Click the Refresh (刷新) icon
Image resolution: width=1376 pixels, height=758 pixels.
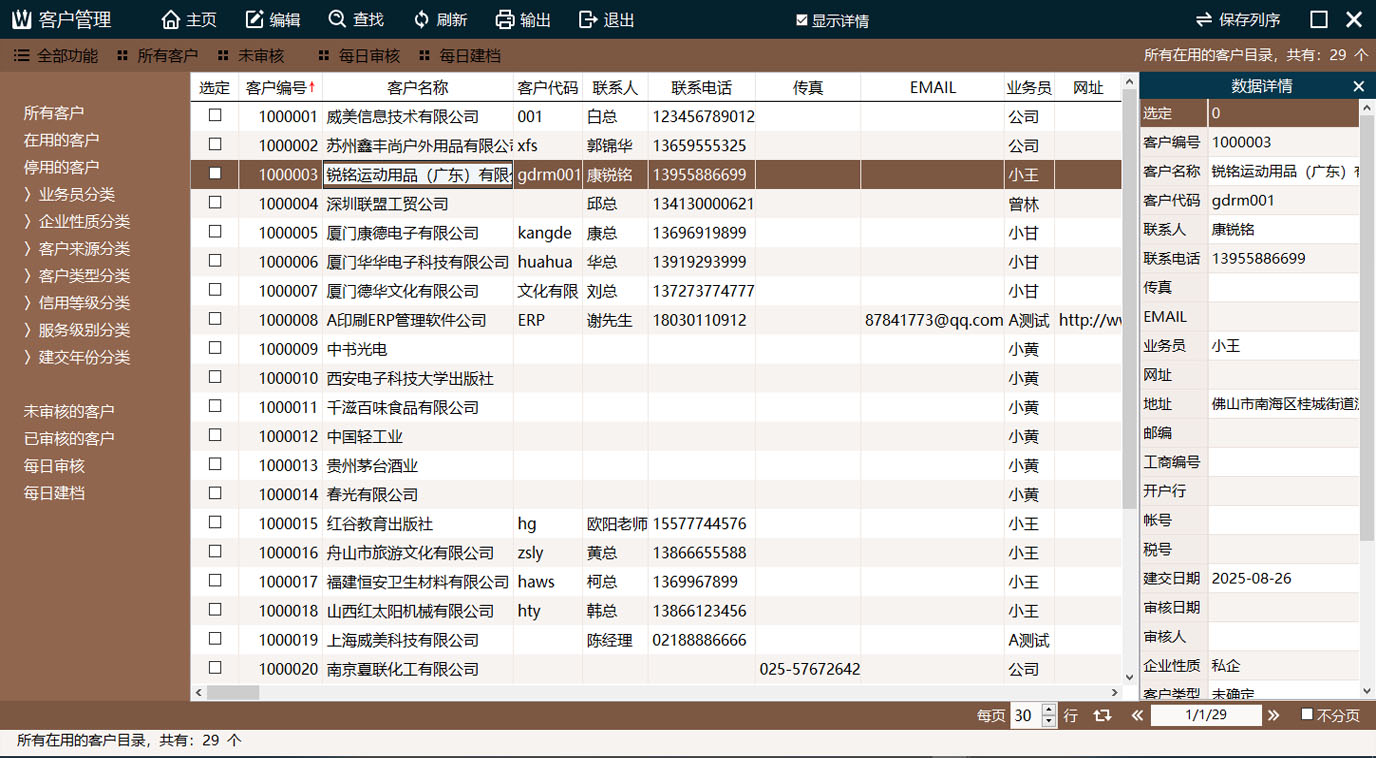pyautogui.click(x=421, y=20)
